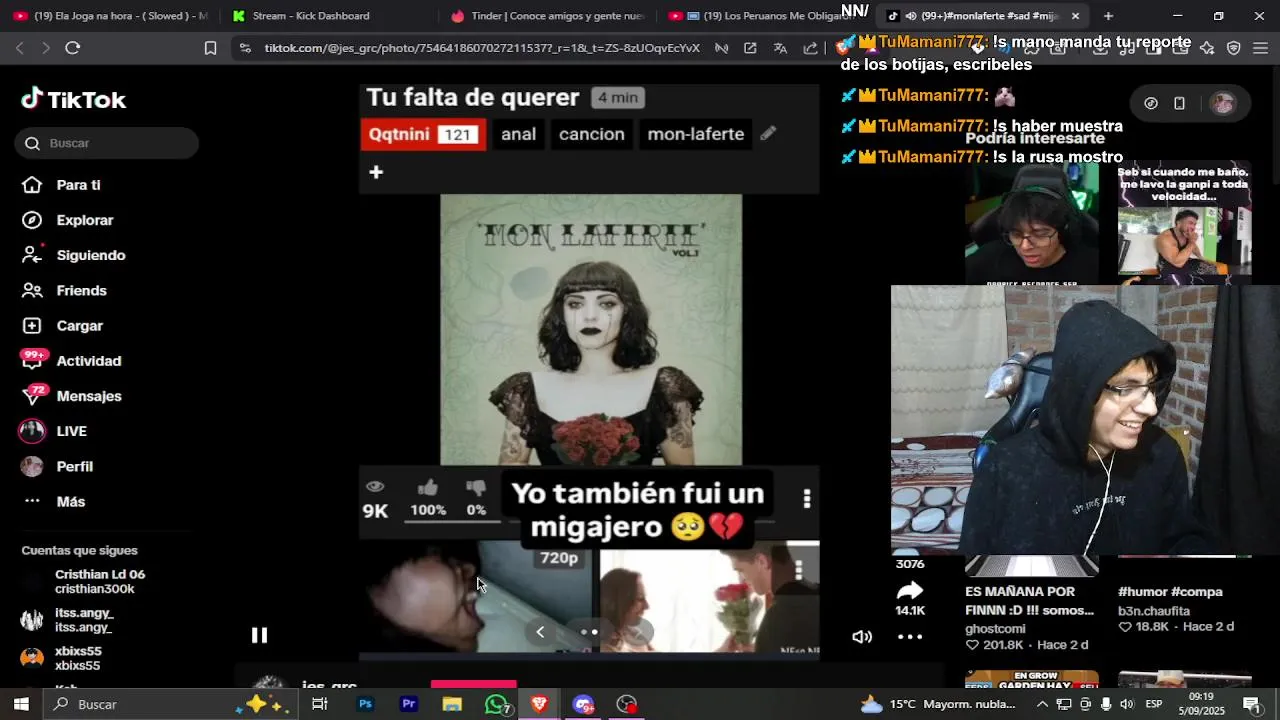Go to previous slide with left arrow
The image size is (1280, 720).
pos(540,631)
